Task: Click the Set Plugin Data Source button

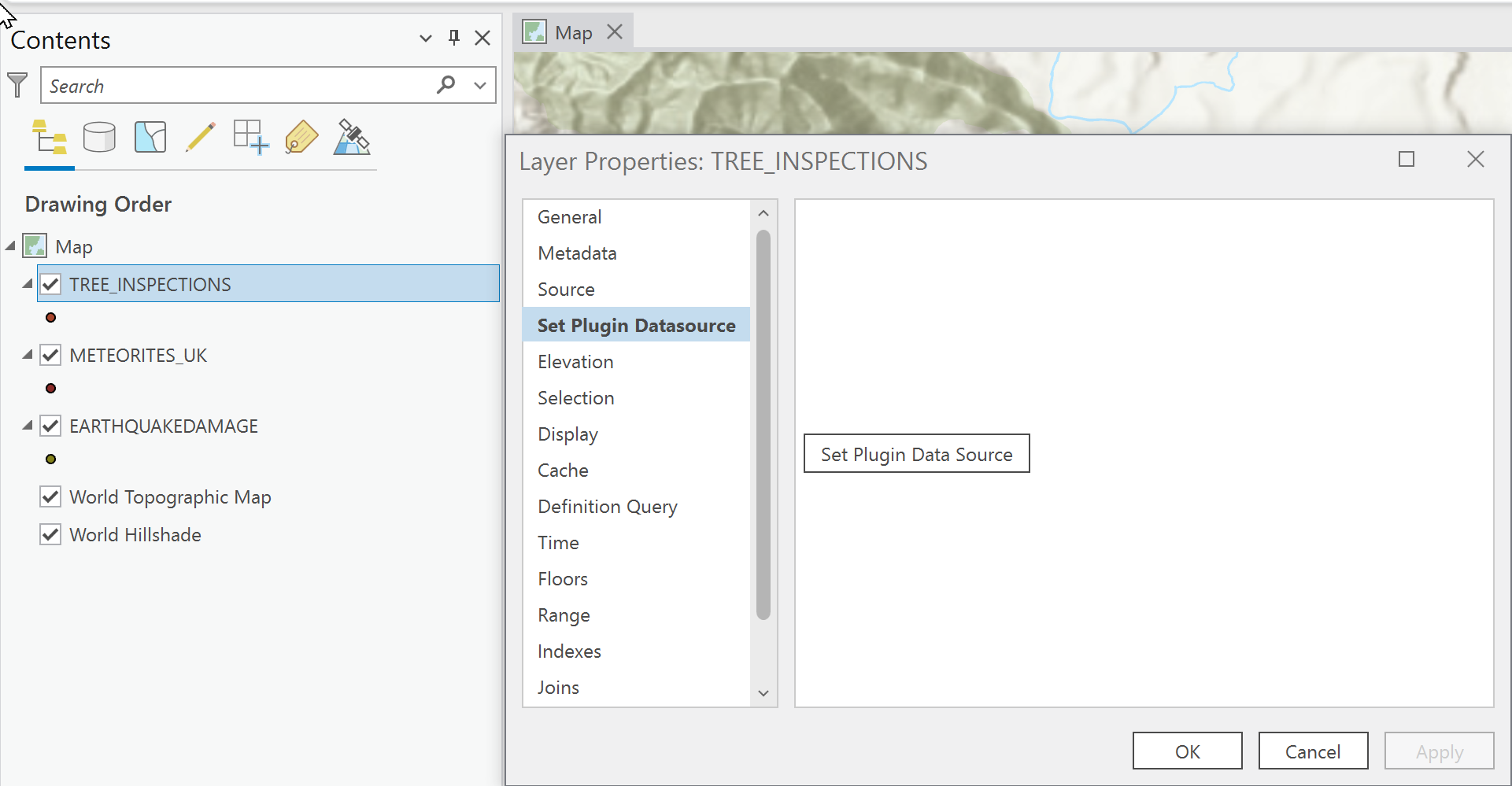Action: [x=915, y=453]
